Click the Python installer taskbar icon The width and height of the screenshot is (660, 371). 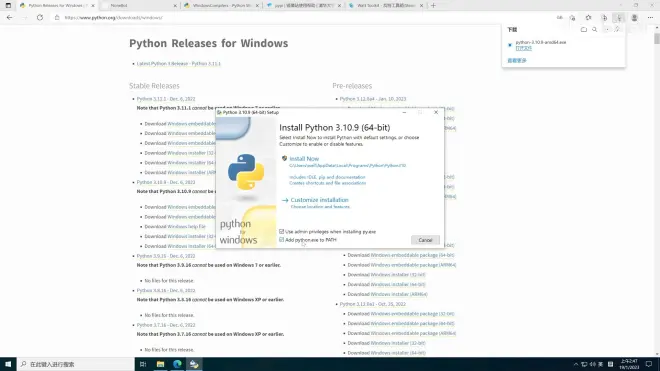tap(194, 364)
